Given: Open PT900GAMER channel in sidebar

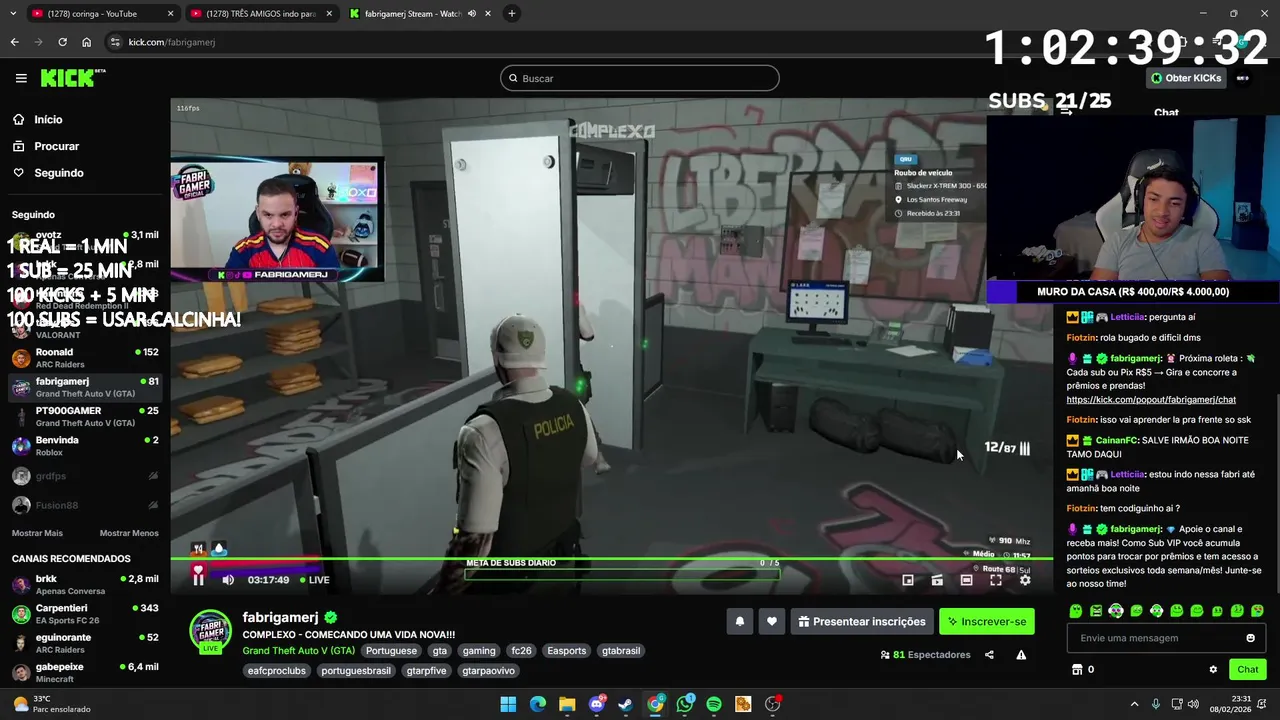Looking at the screenshot, I should pyautogui.click(x=85, y=416).
